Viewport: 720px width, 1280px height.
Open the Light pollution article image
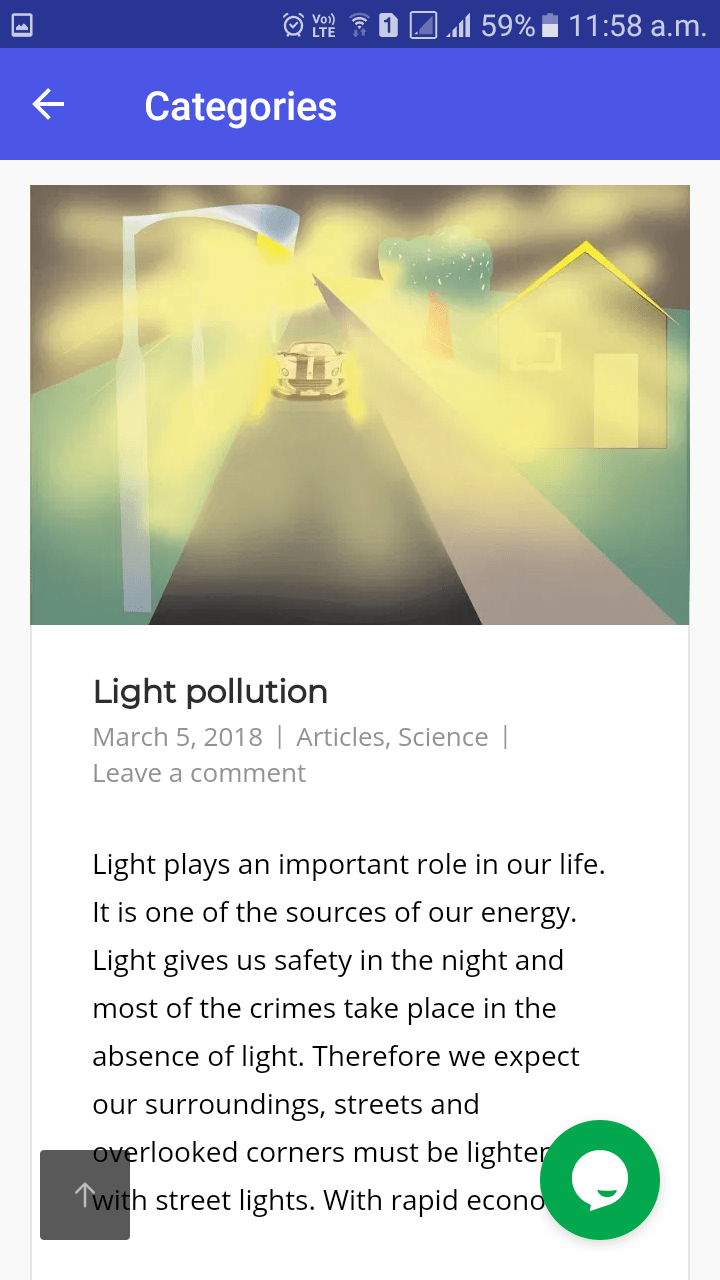pyautogui.click(x=360, y=404)
